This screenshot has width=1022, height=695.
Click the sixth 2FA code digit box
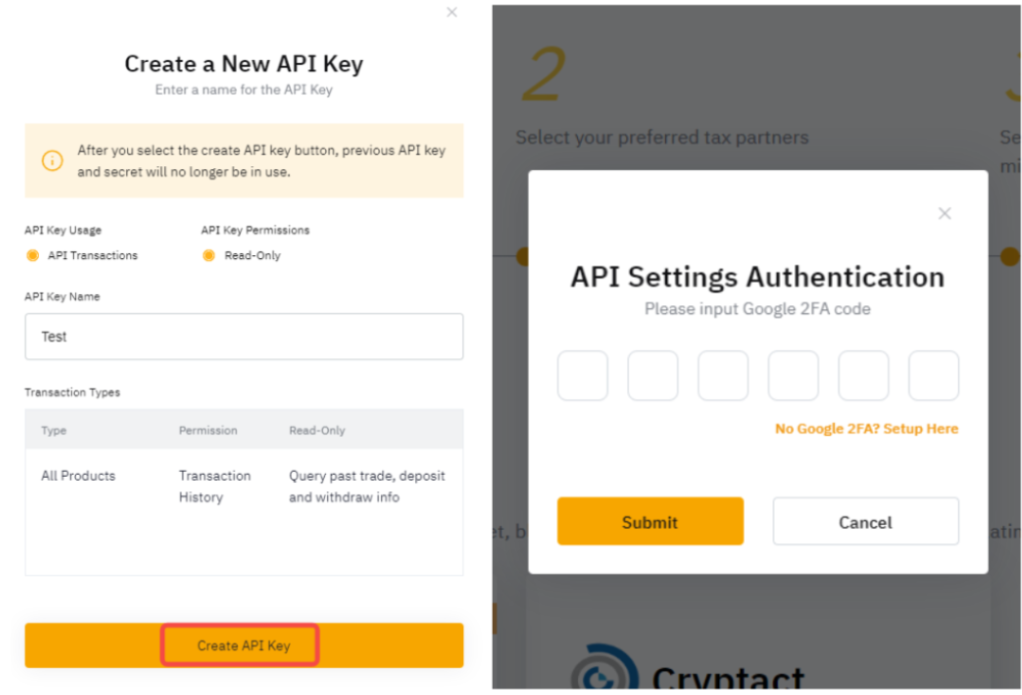933,376
